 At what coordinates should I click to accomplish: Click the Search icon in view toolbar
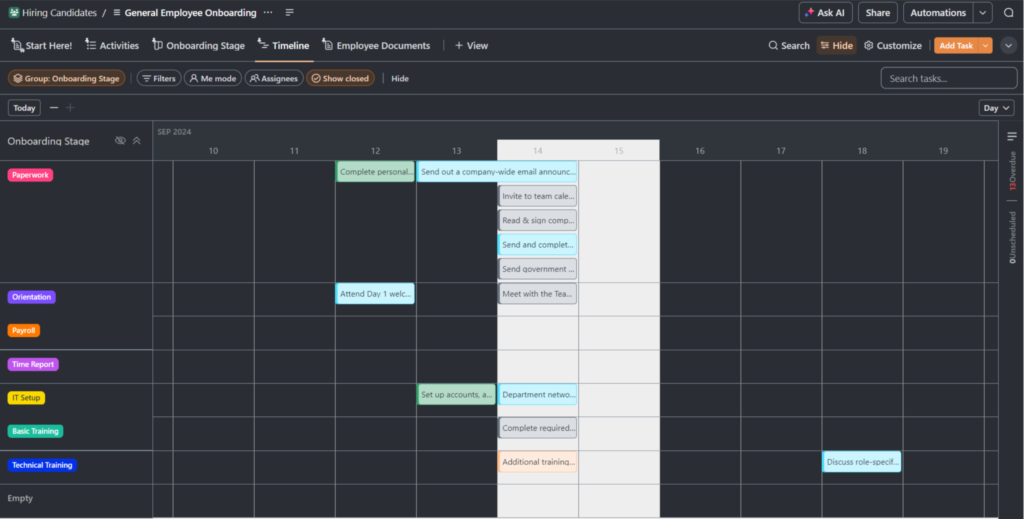tap(789, 46)
